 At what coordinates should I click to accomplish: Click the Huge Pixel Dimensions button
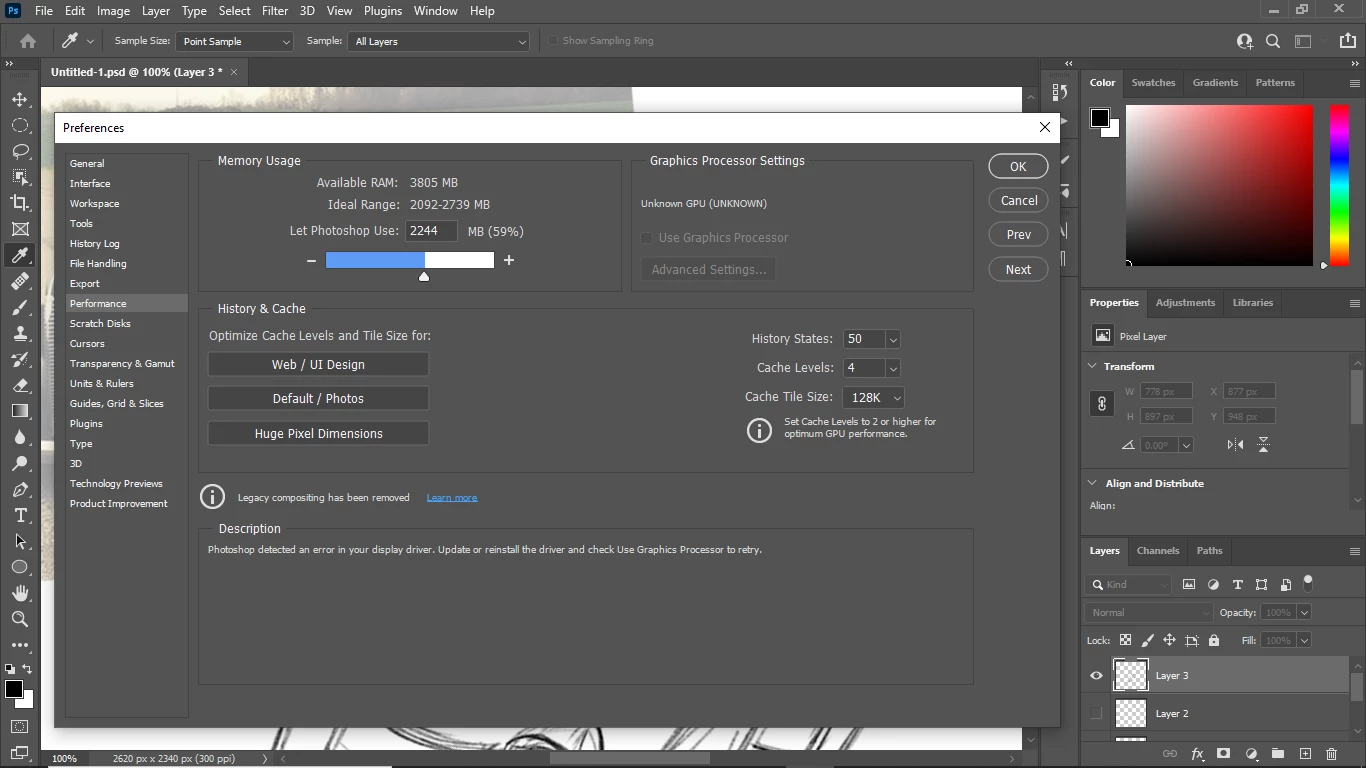click(318, 434)
